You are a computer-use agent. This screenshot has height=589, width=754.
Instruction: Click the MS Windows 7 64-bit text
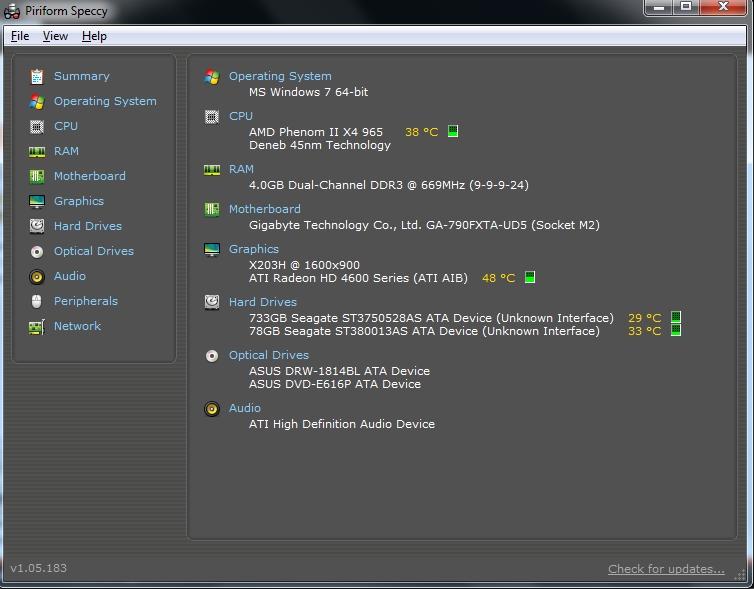click(x=309, y=92)
